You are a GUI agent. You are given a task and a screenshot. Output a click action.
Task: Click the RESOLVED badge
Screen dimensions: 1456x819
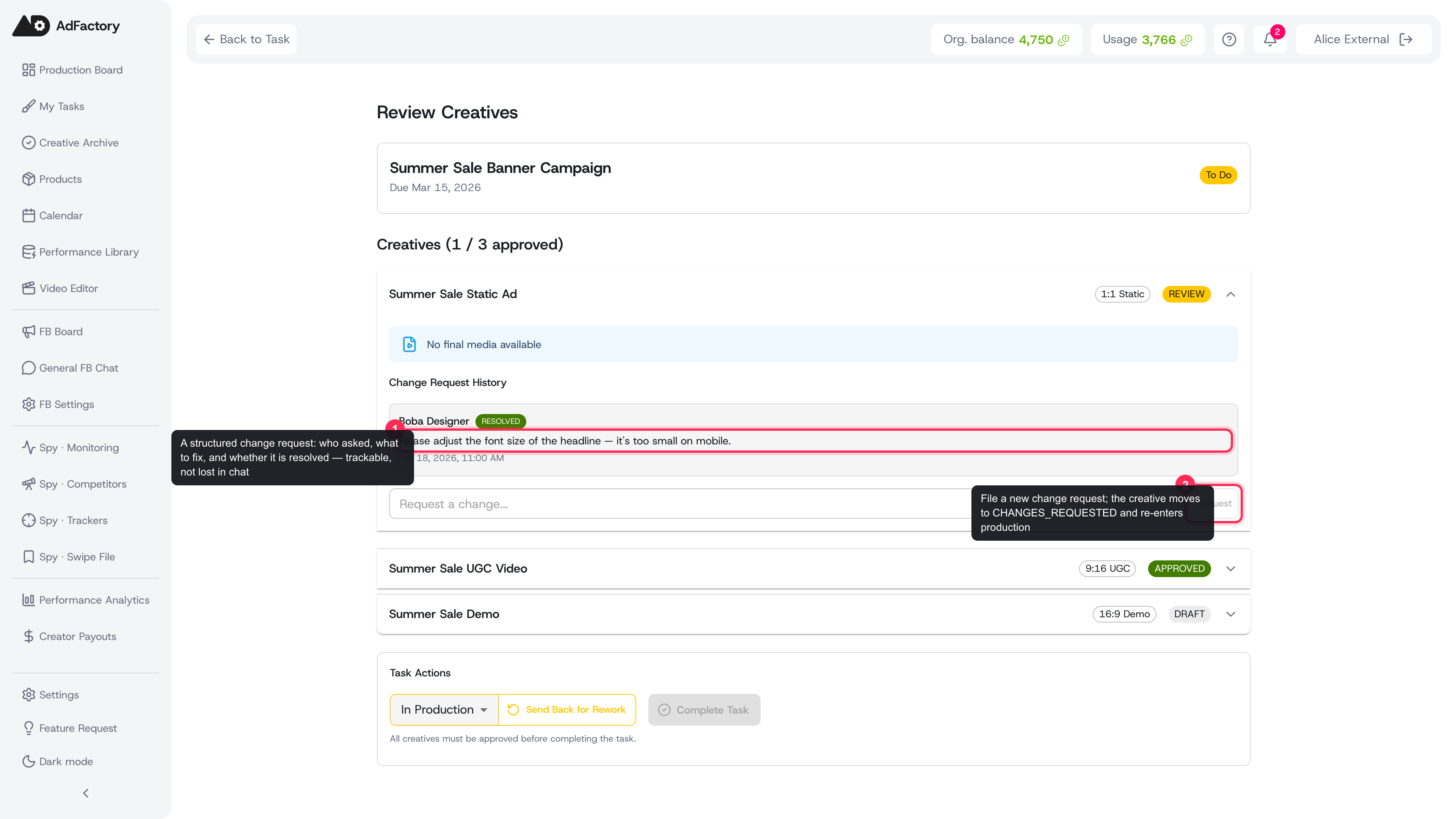click(x=500, y=421)
